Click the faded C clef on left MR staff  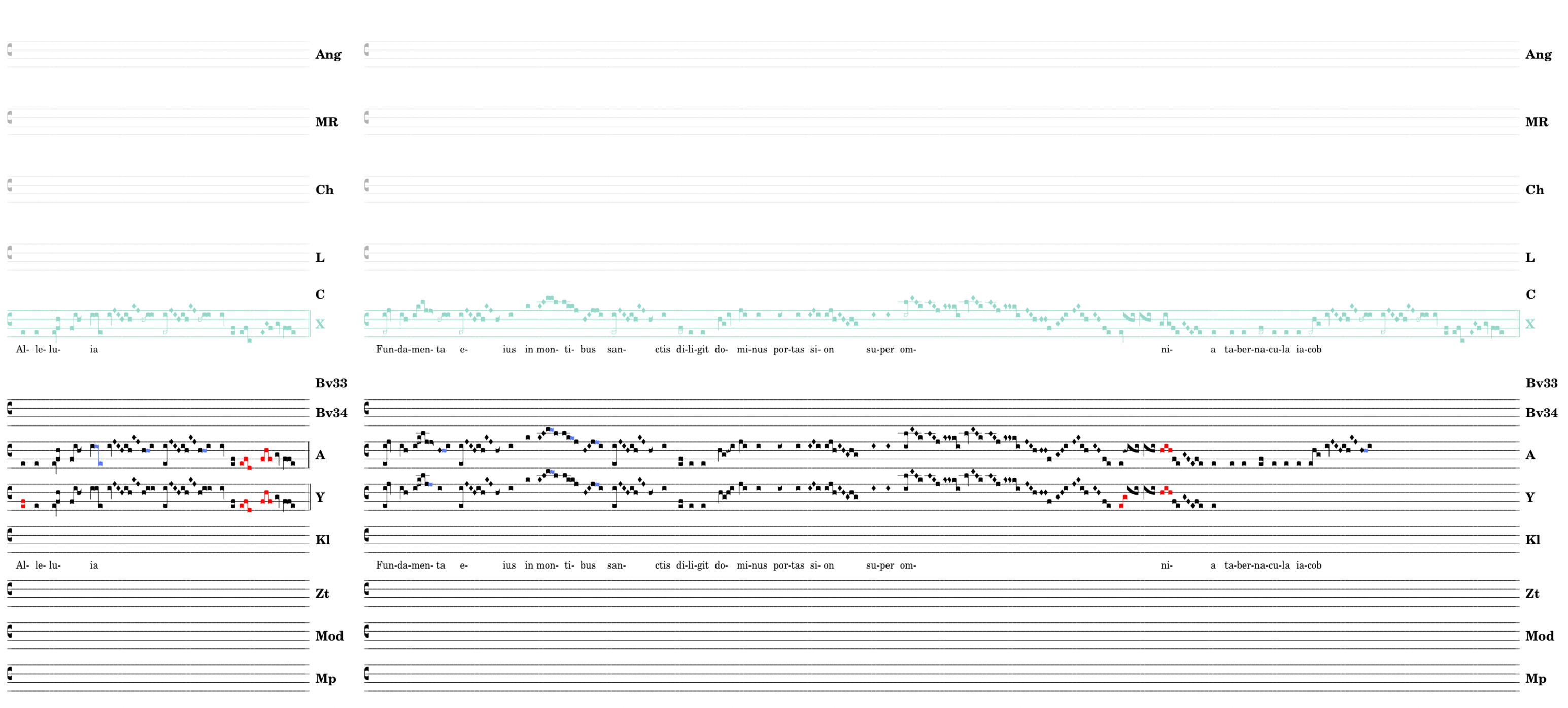pos(10,117)
